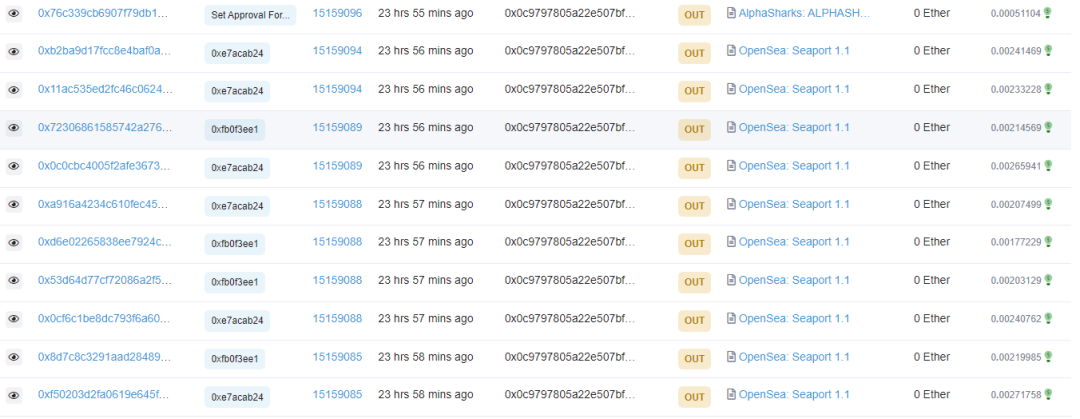Click method badge 0xfb0f3ee1 for 0xd6e02265838ee7924c
The height and width of the screenshot is (419, 1080).
235,243
